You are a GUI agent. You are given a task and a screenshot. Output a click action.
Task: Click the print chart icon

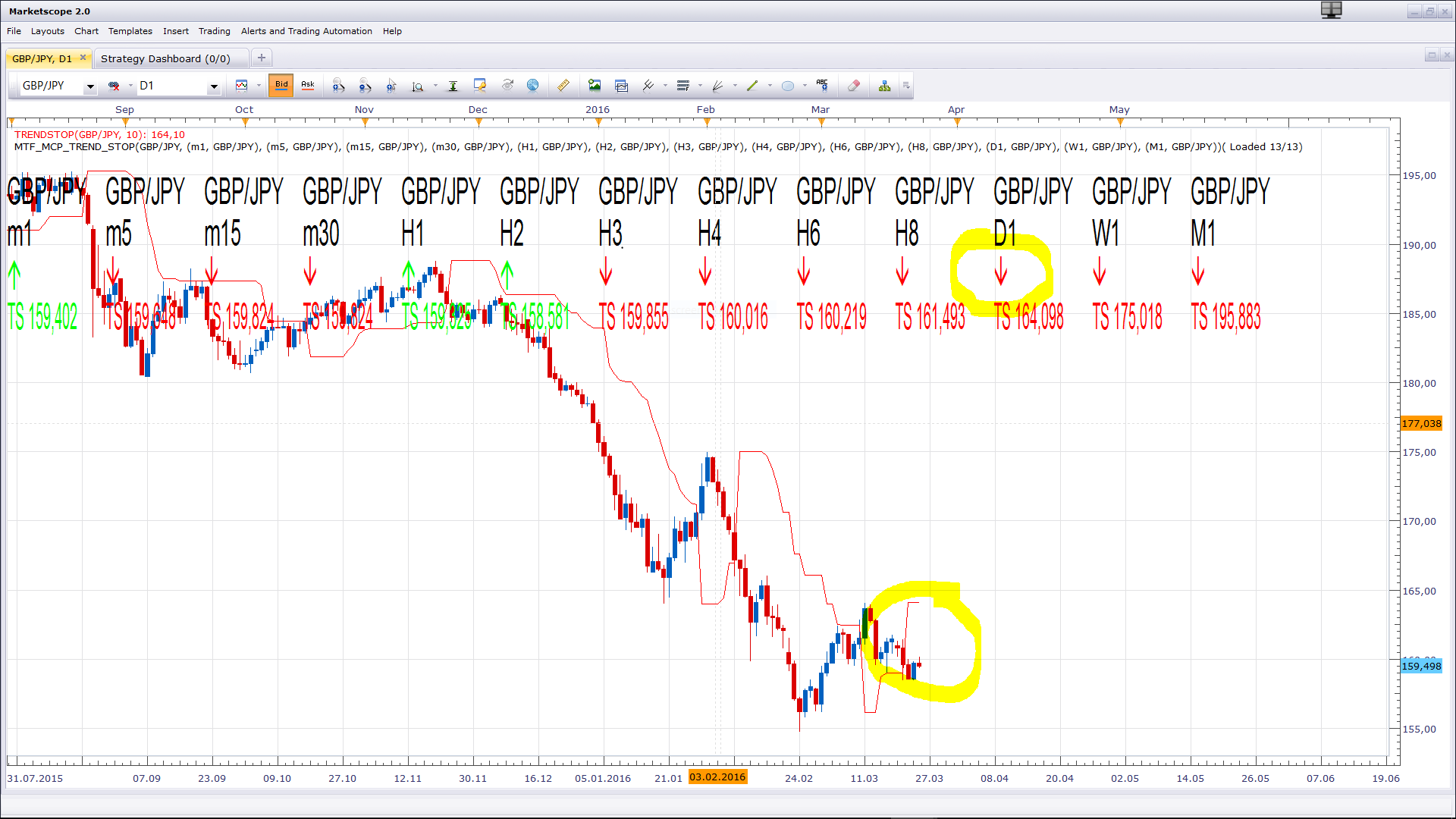pos(622,86)
